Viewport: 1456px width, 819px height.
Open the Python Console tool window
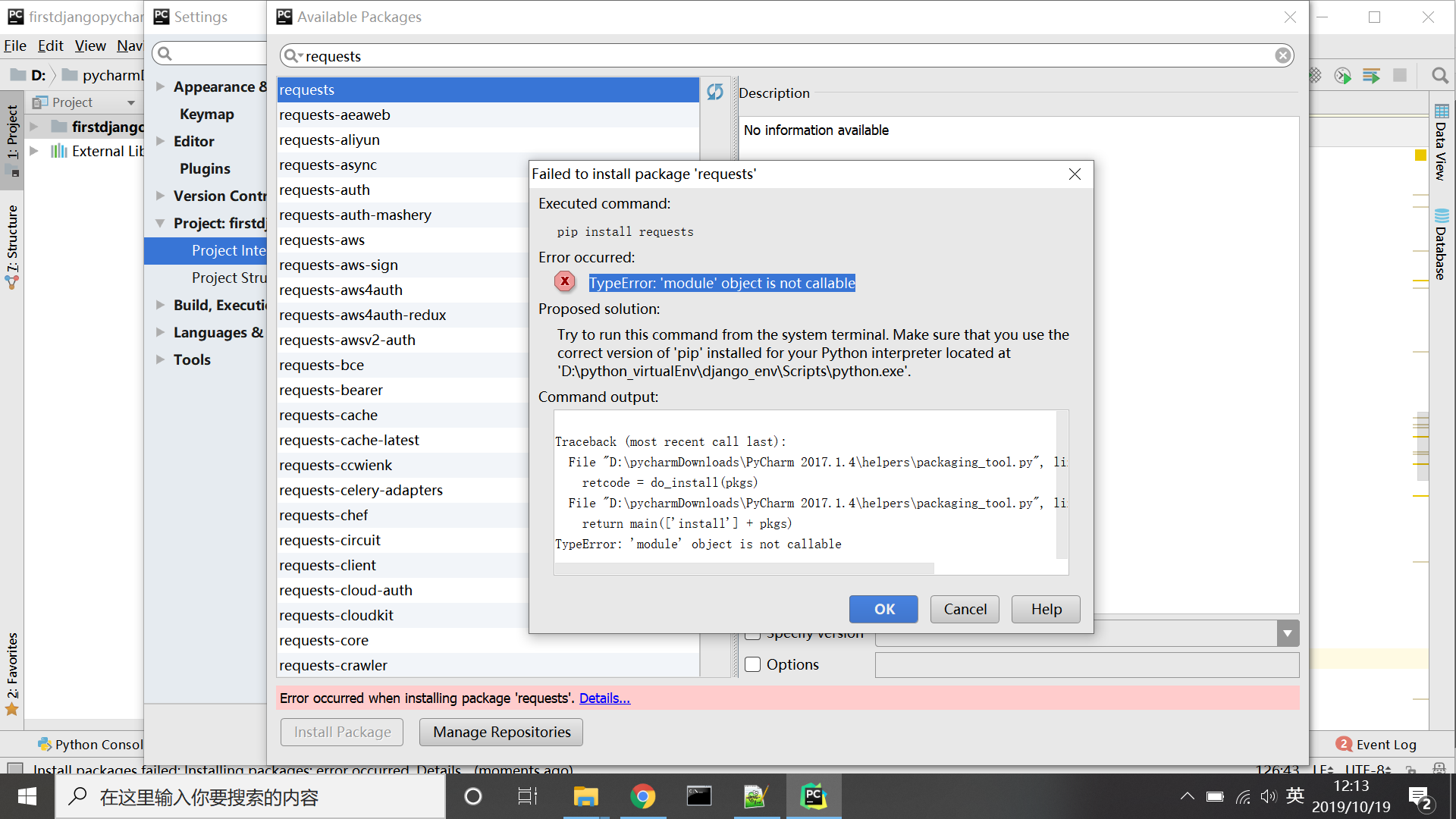point(90,744)
